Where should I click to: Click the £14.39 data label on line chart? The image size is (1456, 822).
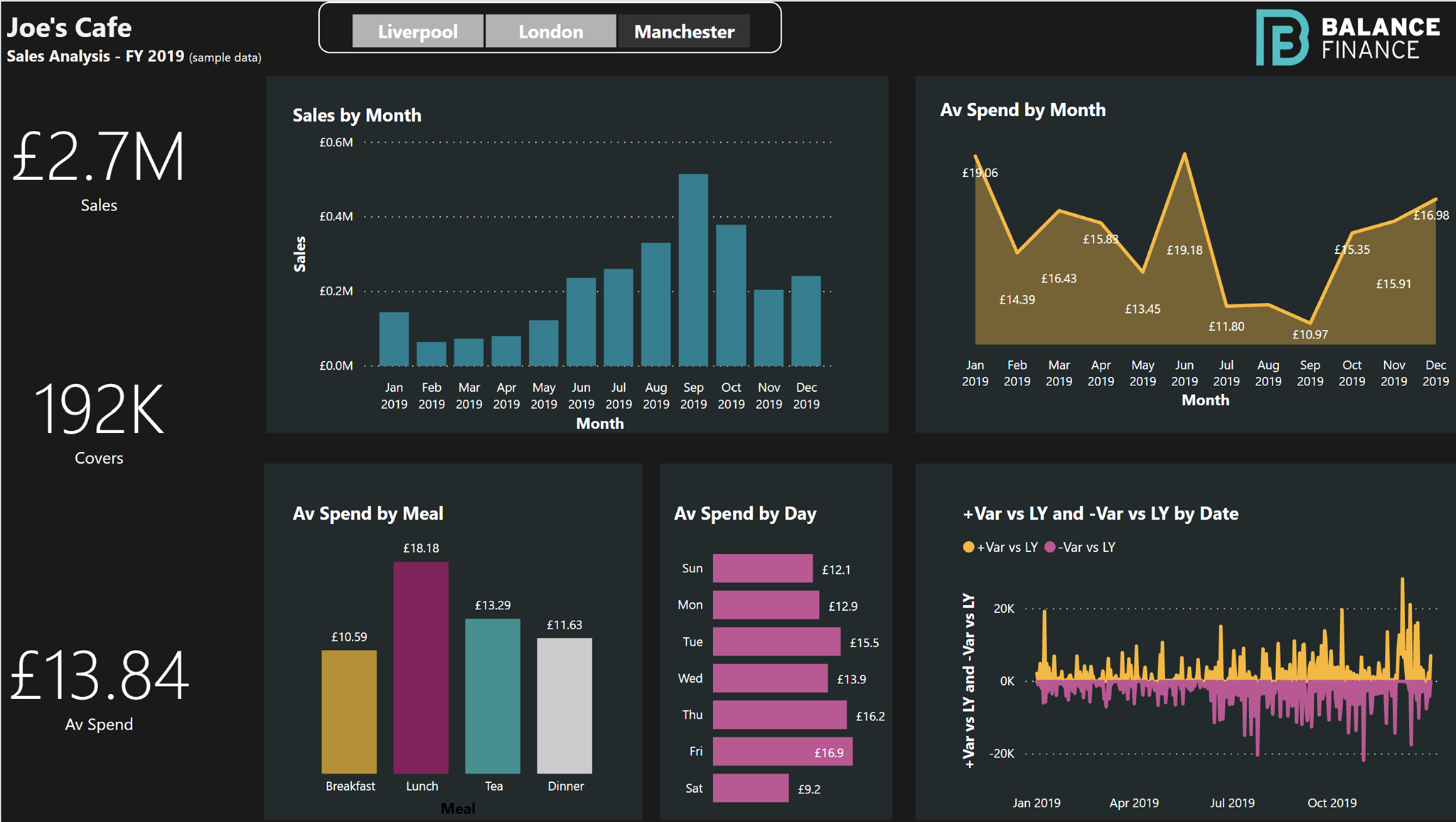tap(1017, 300)
